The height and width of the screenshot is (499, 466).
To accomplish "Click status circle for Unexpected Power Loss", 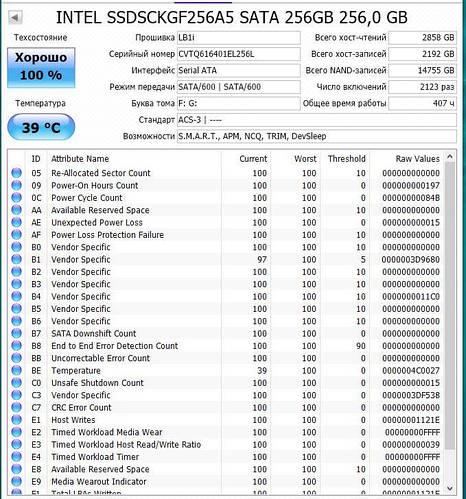I will [16, 222].
